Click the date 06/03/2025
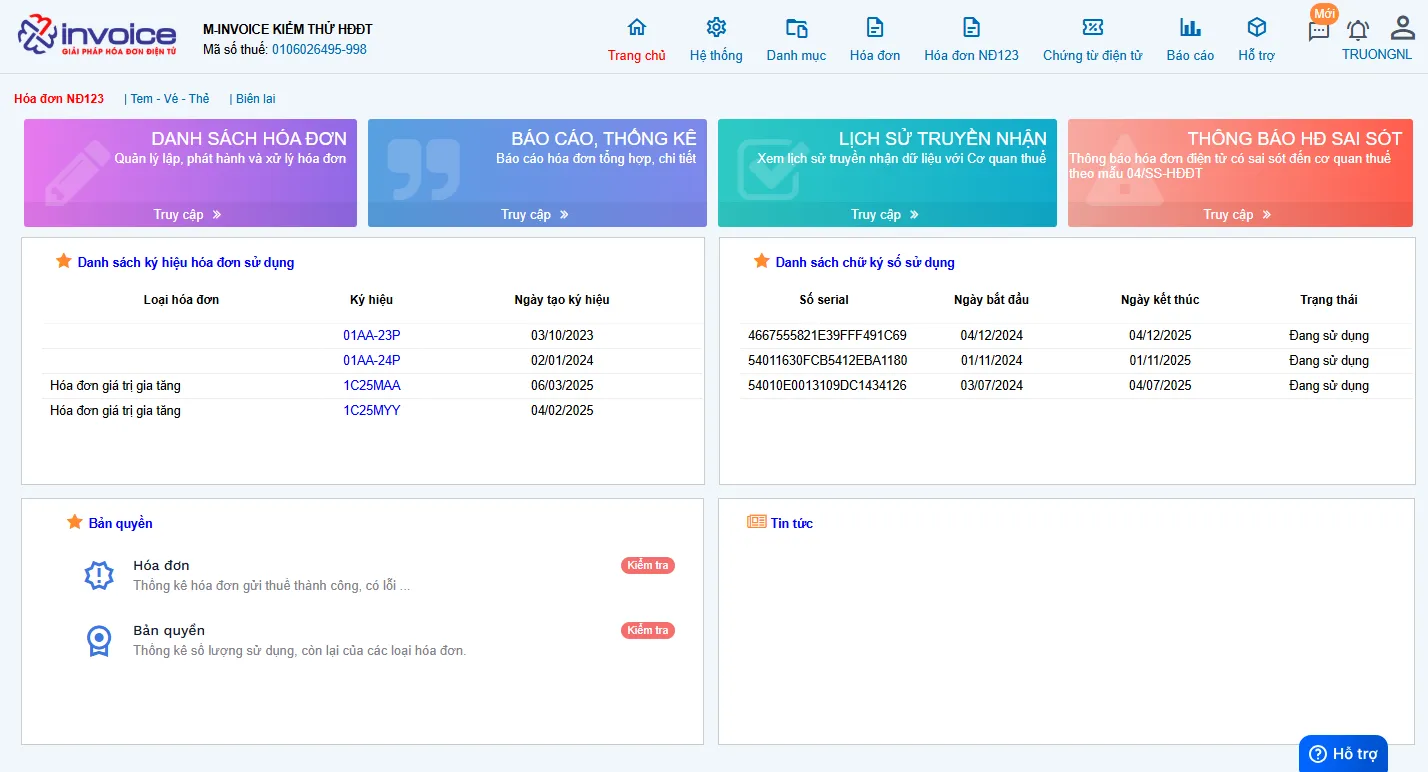The image size is (1428, 772). 562,386
